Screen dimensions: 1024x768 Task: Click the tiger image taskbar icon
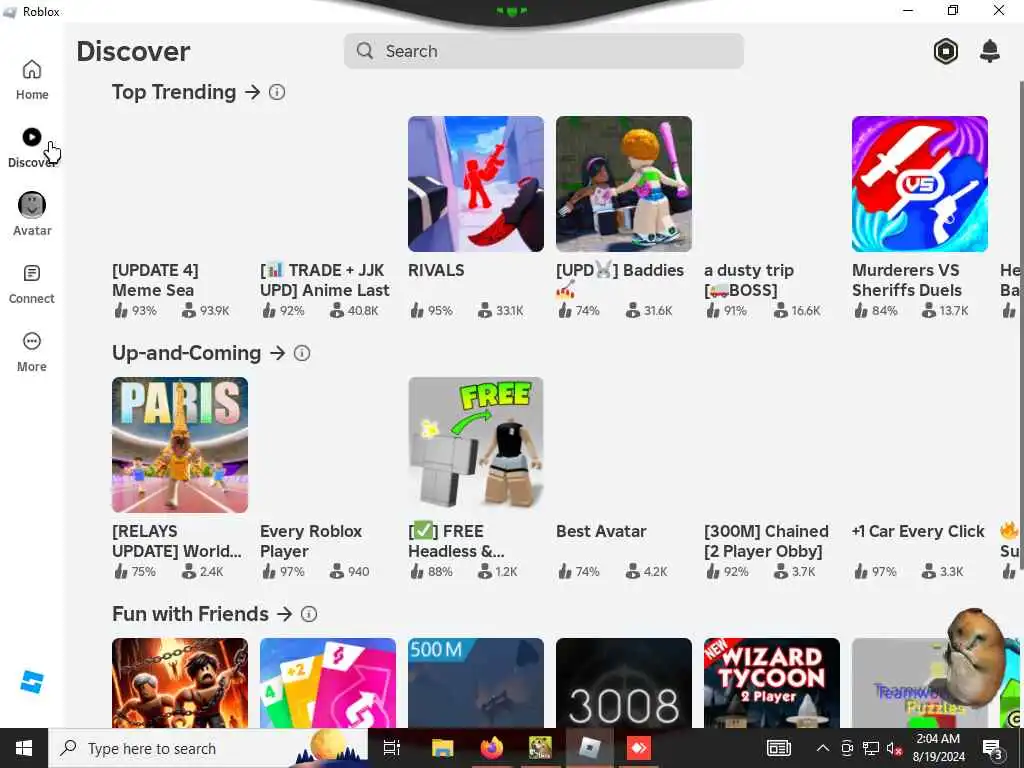(x=540, y=748)
